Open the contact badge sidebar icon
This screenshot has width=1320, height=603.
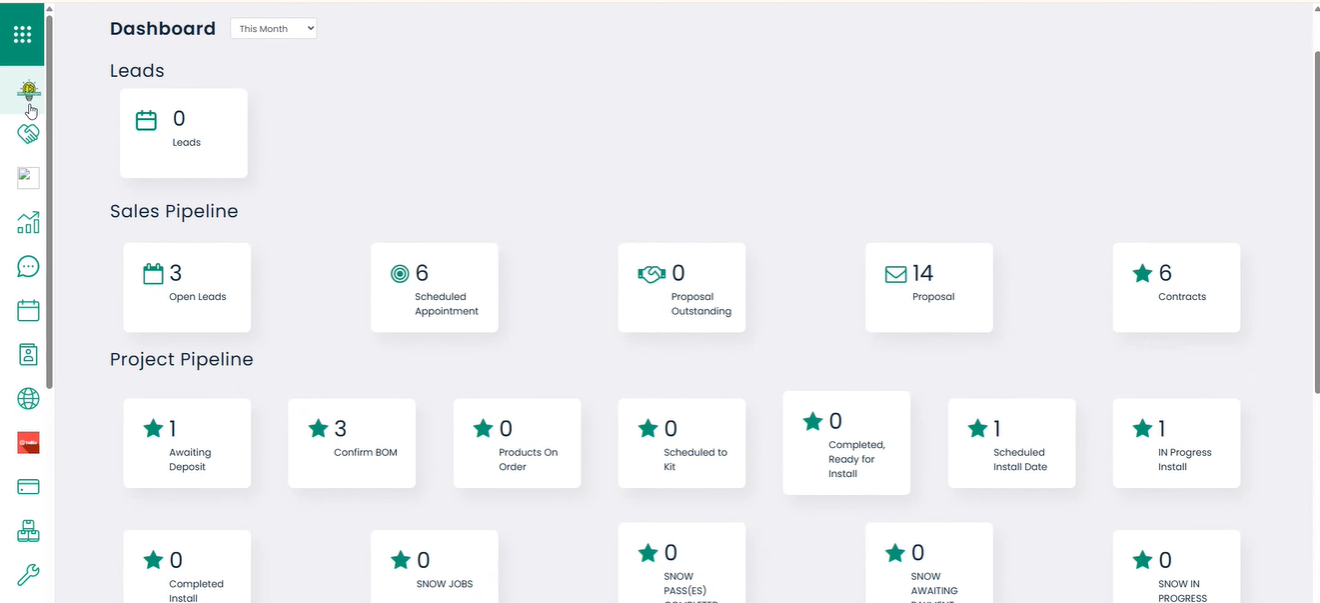[28, 354]
